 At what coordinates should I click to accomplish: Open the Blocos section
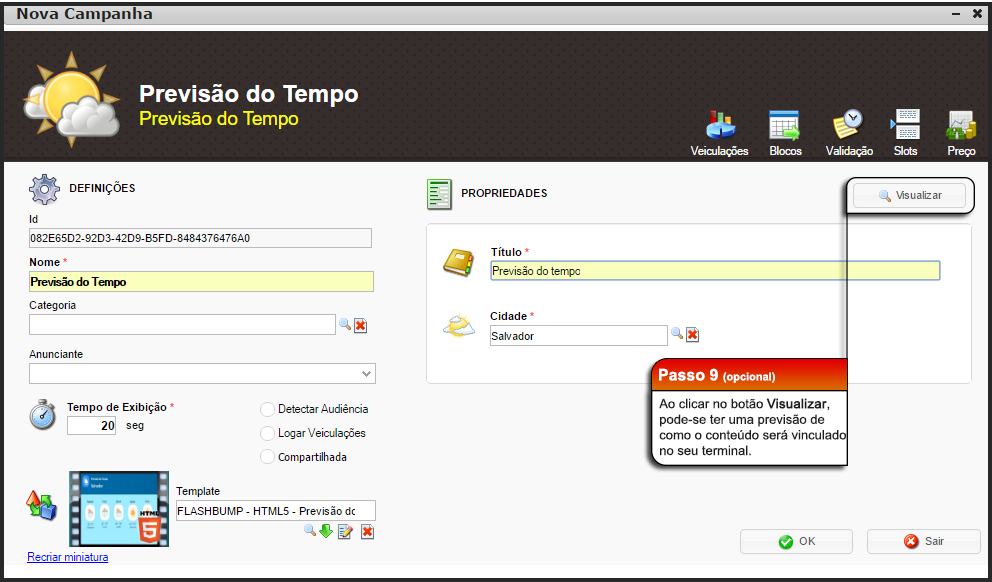click(x=784, y=132)
